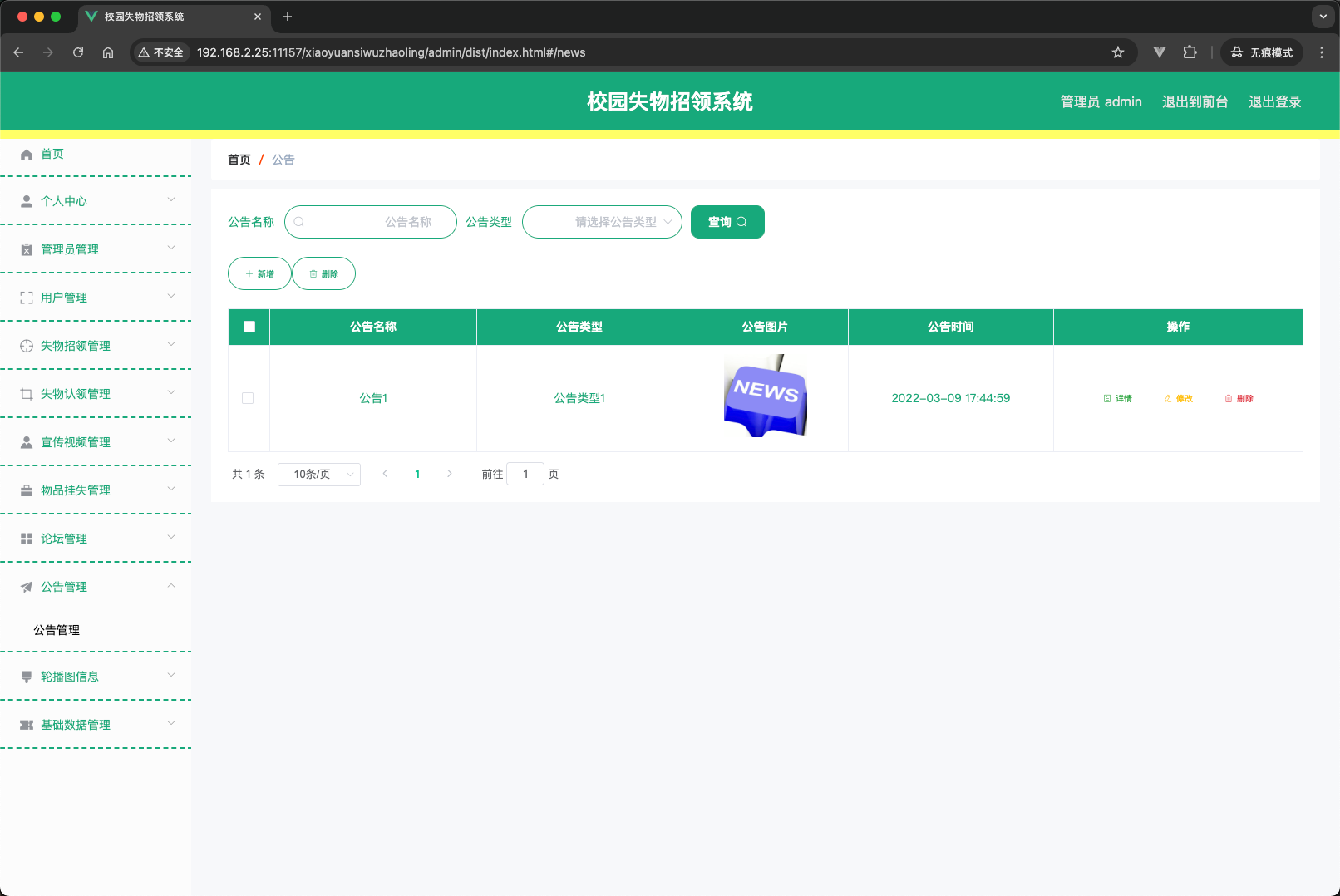This screenshot has height=896, width=1340.
Task: Click the date 2022-03-09 17:44:59 cell
Action: (x=951, y=398)
